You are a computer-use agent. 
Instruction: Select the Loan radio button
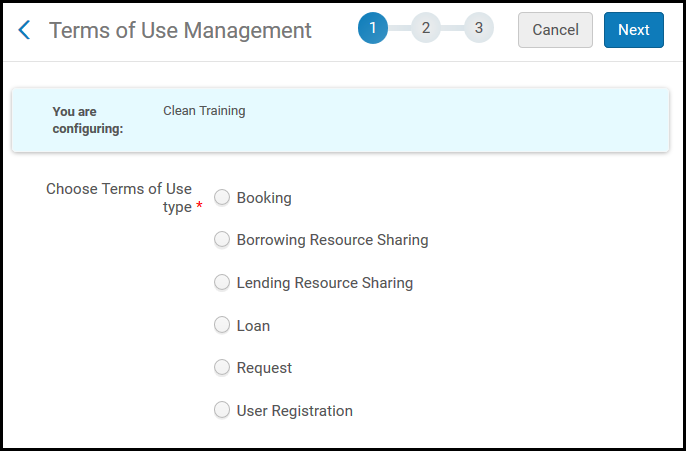pyautogui.click(x=222, y=325)
